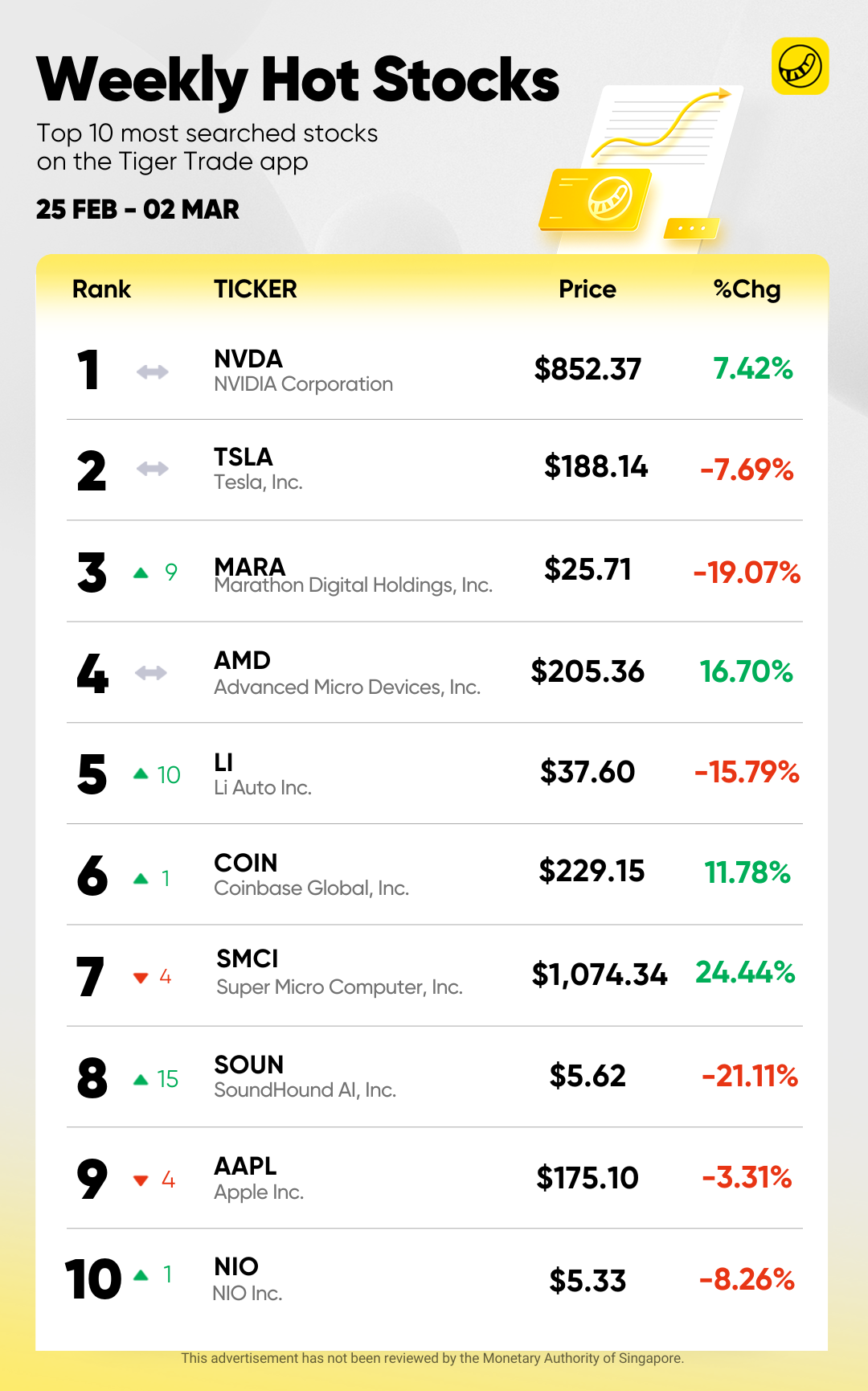This screenshot has height=1391, width=868.
Task: Click LI's green up-arrow rank indicator
Action: (x=141, y=773)
